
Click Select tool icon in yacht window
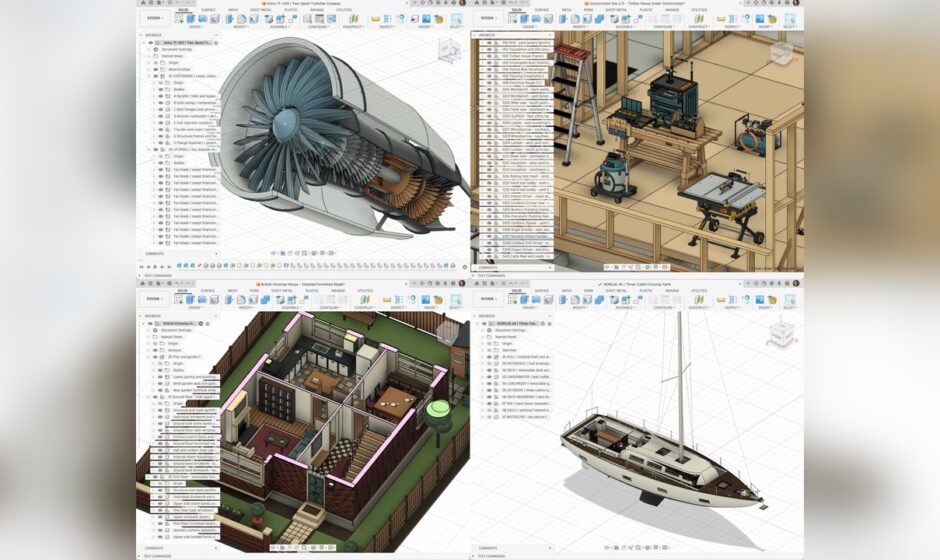click(x=790, y=300)
